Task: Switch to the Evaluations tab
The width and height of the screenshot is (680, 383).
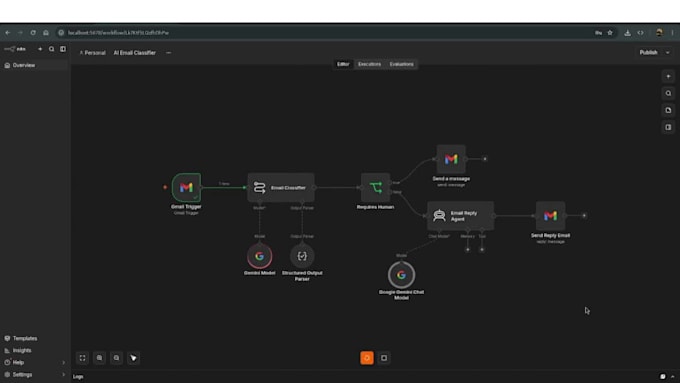Action: (402, 64)
